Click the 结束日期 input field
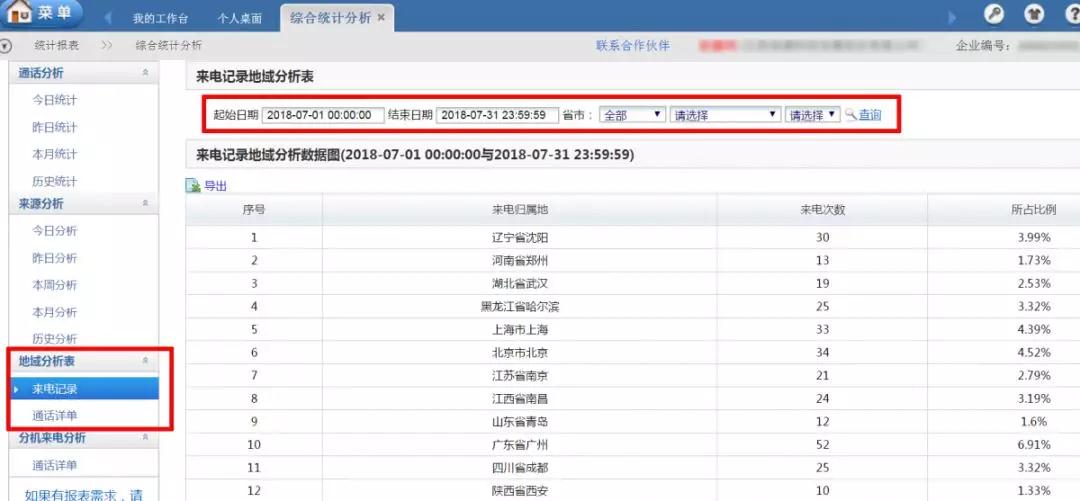This screenshot has width=1080, height=501. (497, 115)
